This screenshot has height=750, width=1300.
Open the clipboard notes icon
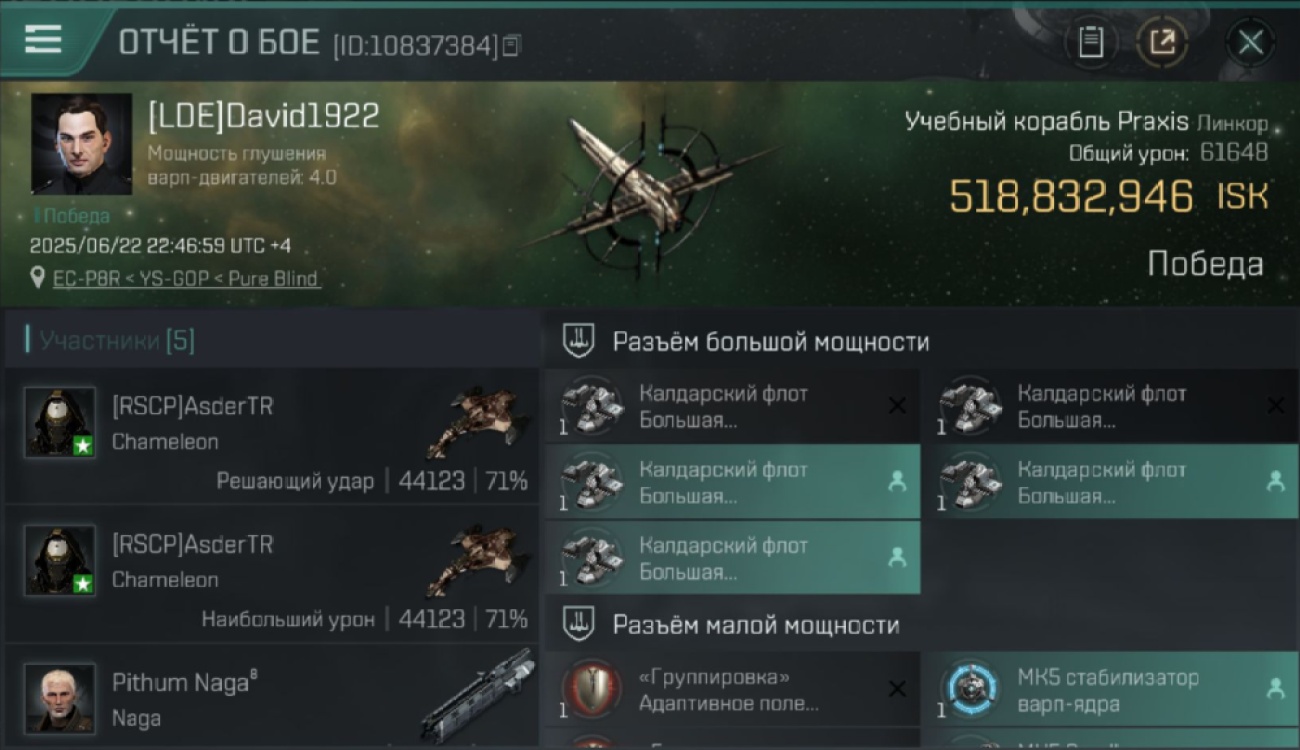pyautogui.click(x=1091, y=42)
